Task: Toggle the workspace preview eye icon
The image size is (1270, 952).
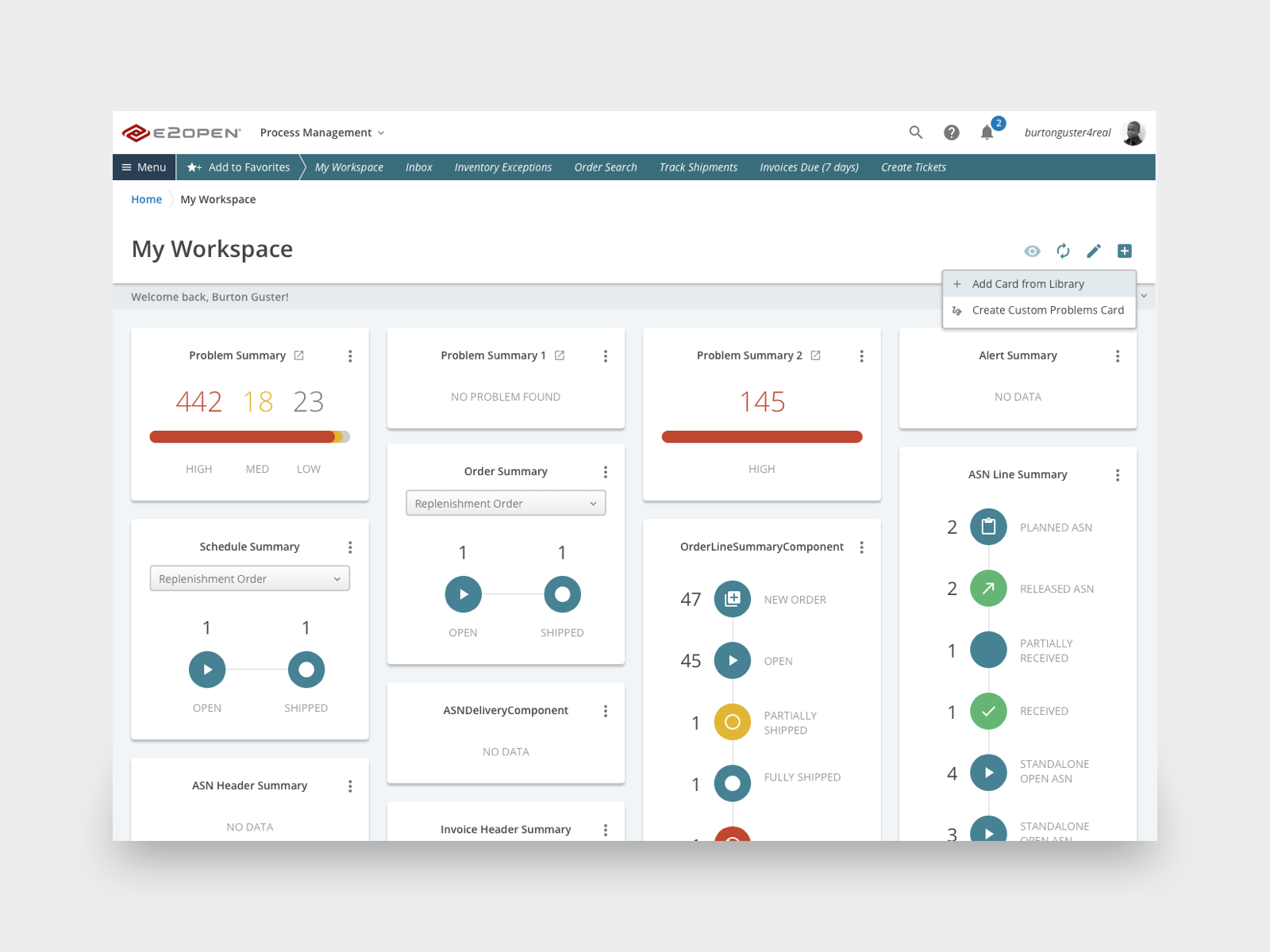Action: tap(1032, 251)
